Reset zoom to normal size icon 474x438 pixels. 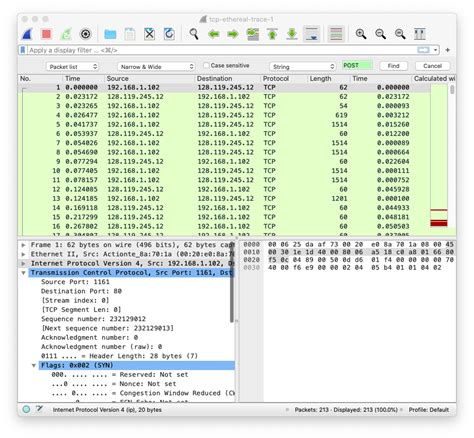400,34
